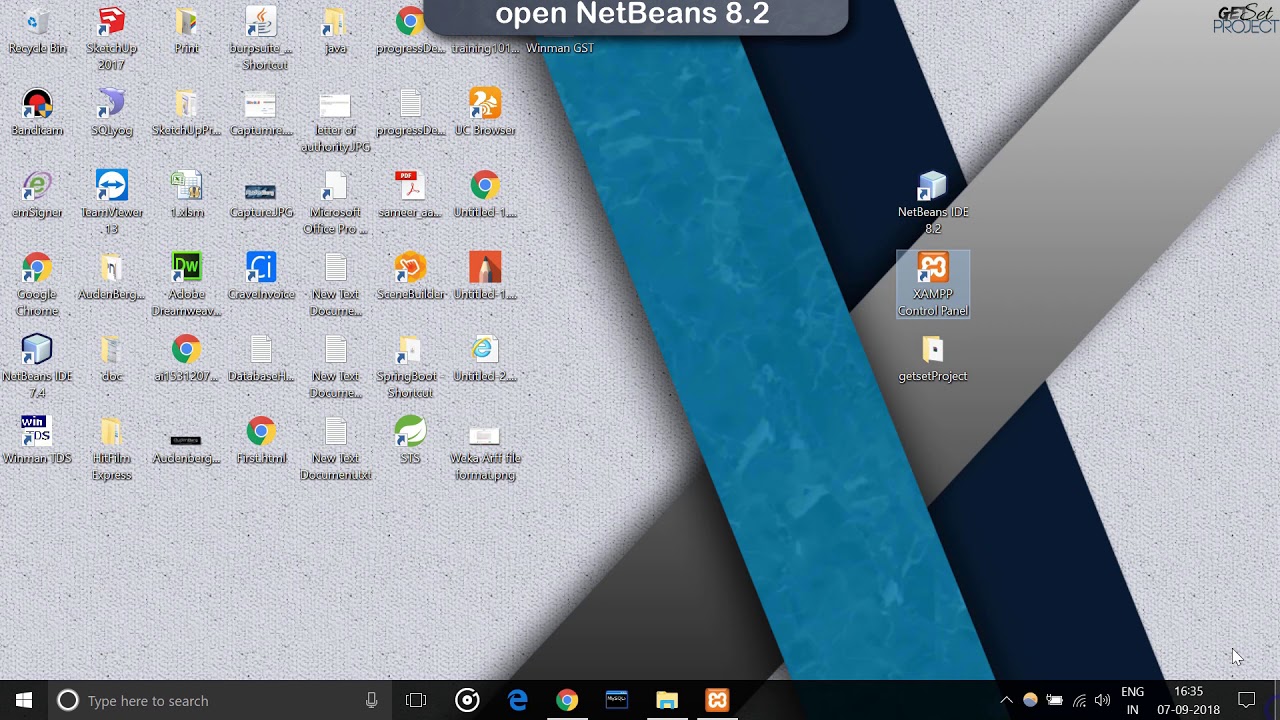Open the HitFilm Express folder
Viewport: 1280px width, 720px height.
tap(111, 449)
